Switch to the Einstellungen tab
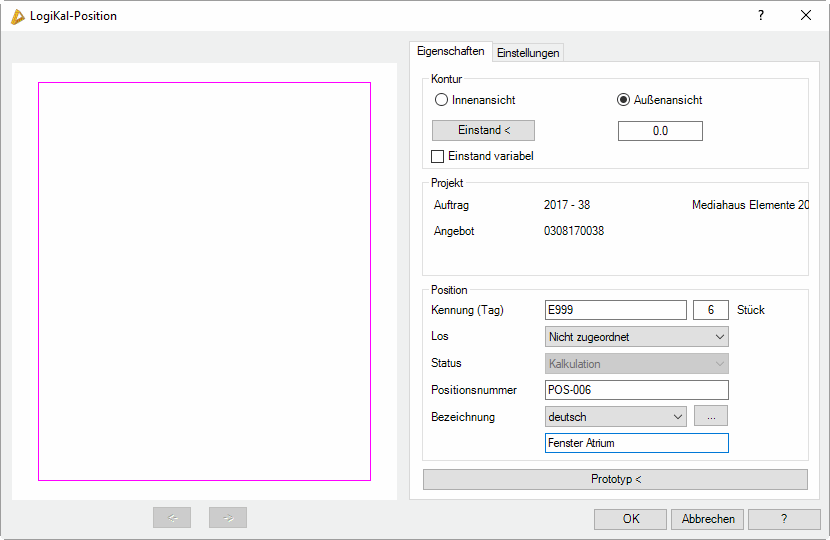Viewport: 830px width, 540px height. point(529,53)
